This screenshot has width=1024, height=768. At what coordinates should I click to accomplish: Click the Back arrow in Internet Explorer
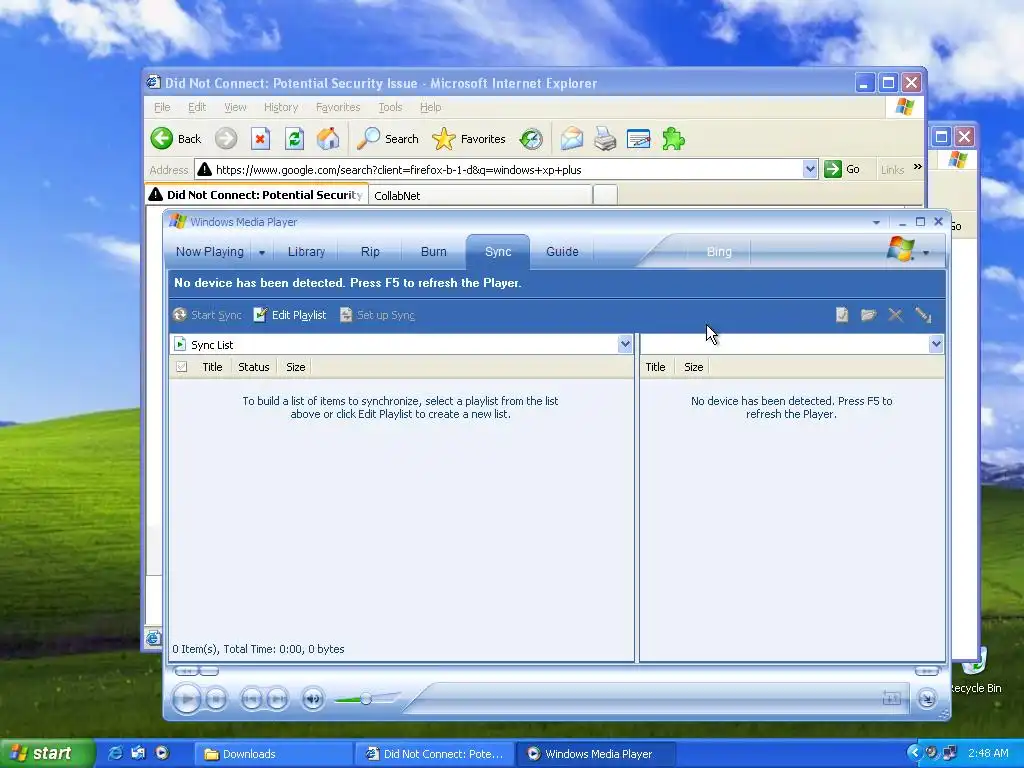click(162, 138)
